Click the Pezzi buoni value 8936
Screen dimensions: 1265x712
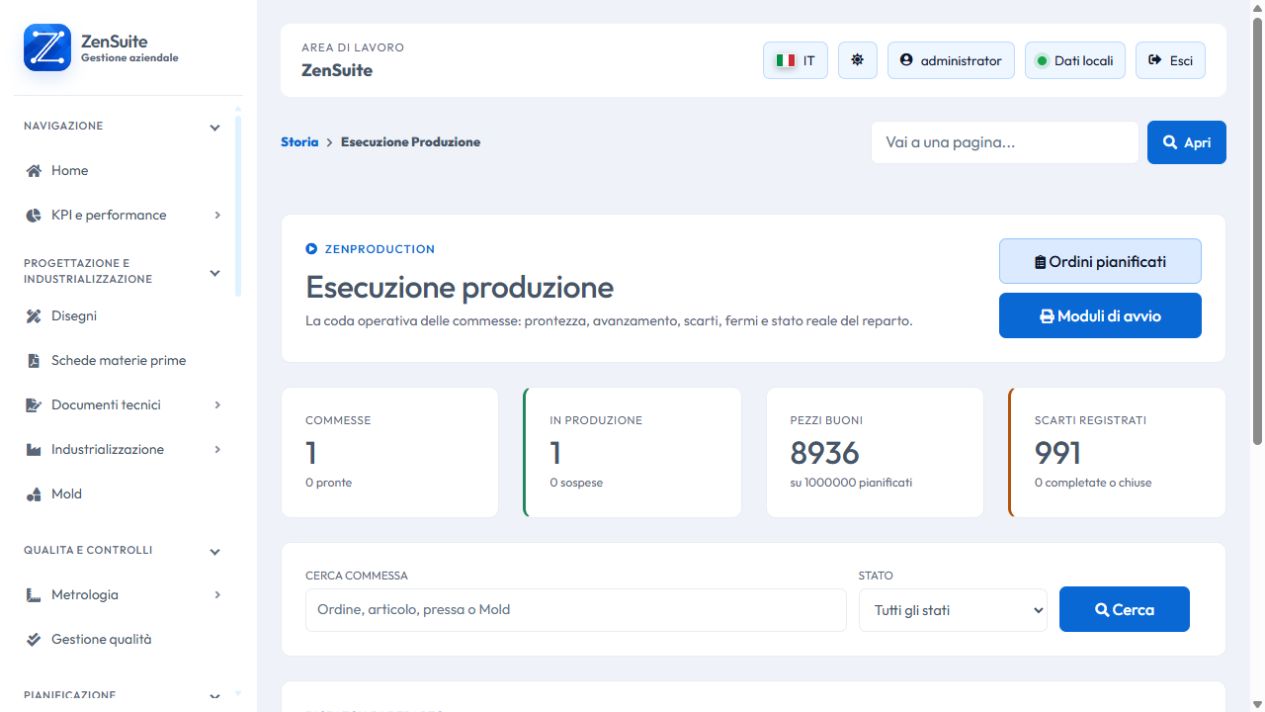pos(824,453)
